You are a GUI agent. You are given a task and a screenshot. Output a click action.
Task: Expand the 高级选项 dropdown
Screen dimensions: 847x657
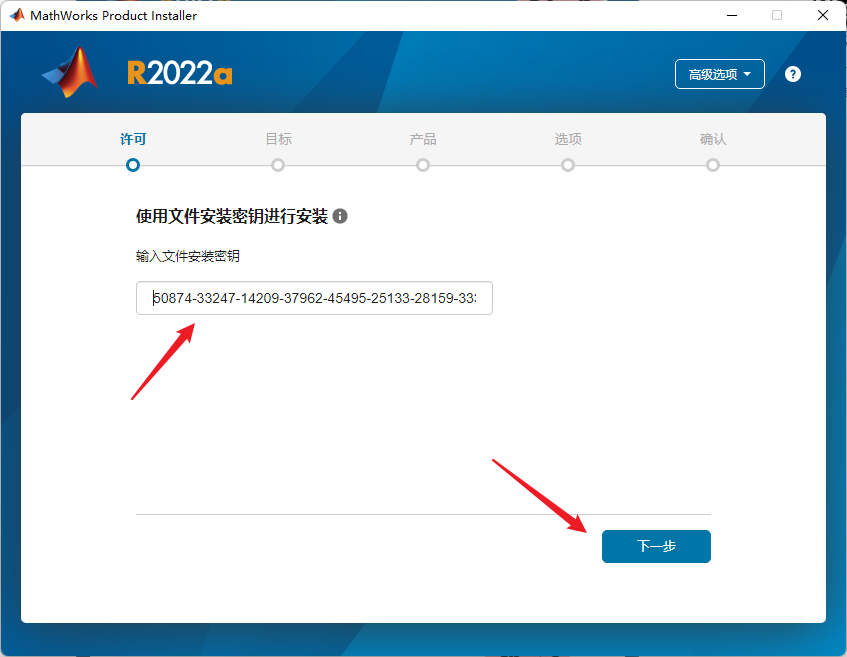point(719,74)
